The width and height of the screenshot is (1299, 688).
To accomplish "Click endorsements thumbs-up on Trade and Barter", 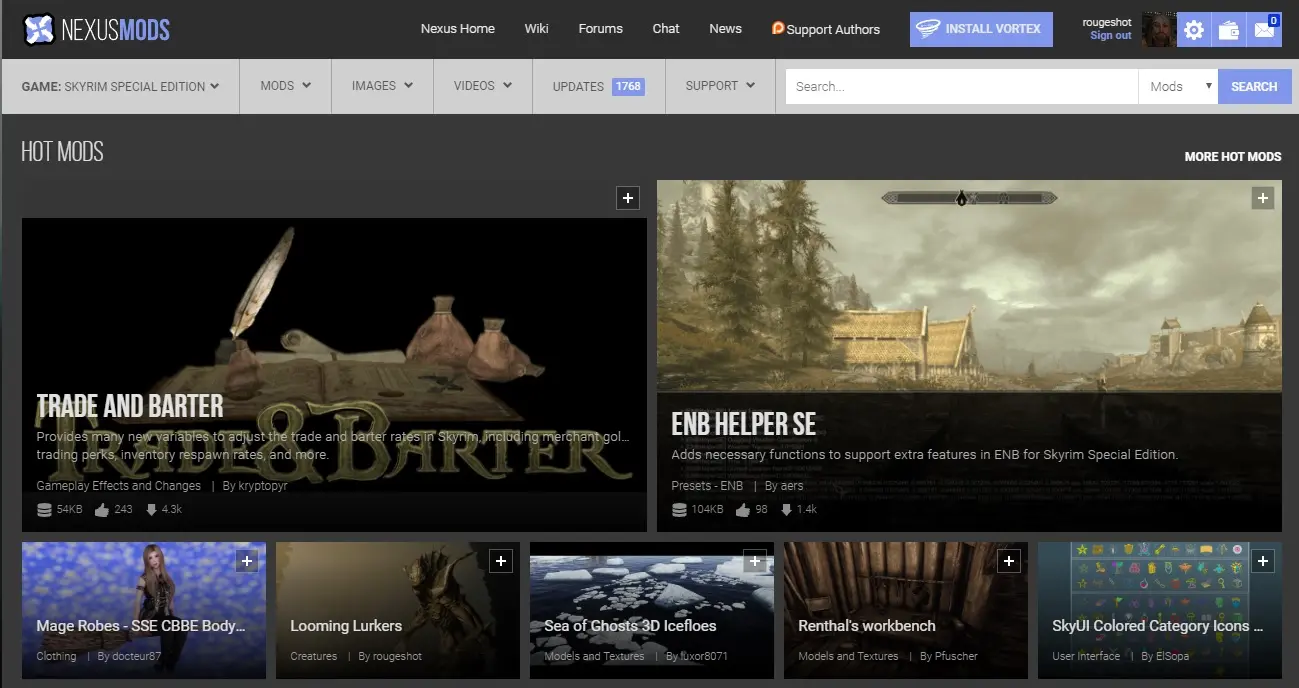I will coord(102,510).
